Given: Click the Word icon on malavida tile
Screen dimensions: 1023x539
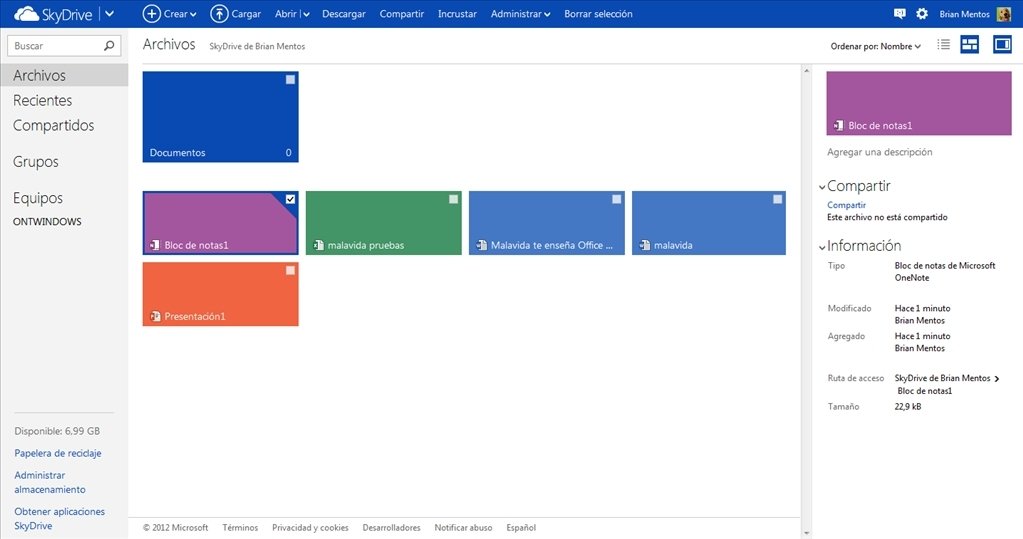Looking at the screenshot, I should (645, 245).
